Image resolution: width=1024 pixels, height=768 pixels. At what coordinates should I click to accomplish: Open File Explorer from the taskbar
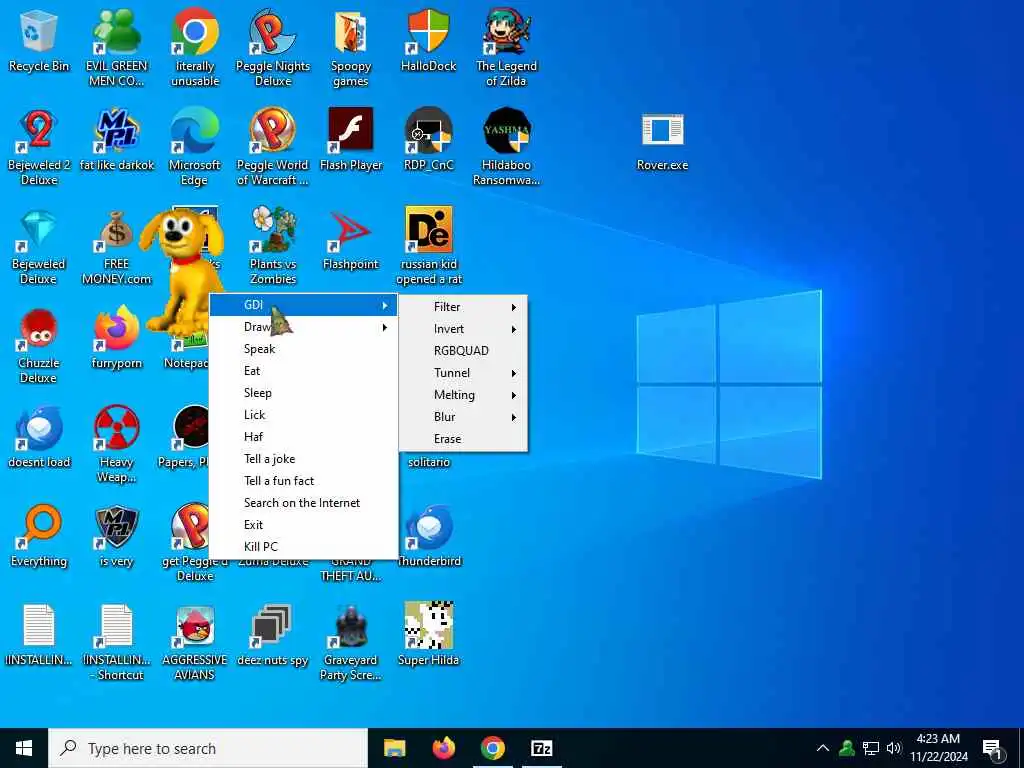point(394,748)
